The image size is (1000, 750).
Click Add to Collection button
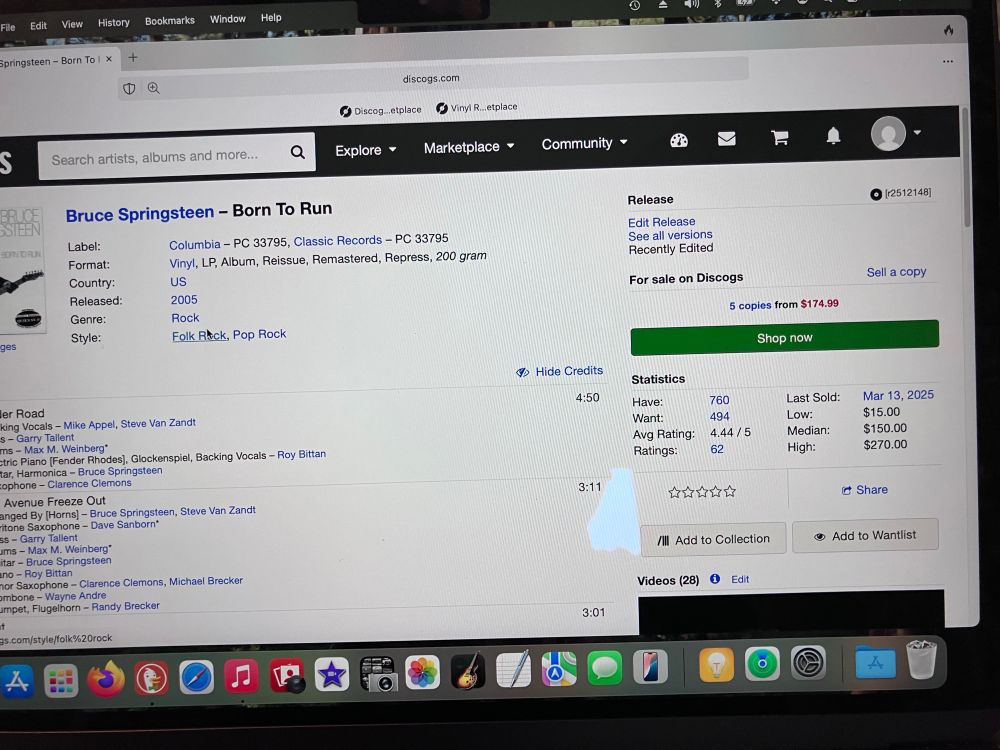pyautogui.click(x=713, y=540)
